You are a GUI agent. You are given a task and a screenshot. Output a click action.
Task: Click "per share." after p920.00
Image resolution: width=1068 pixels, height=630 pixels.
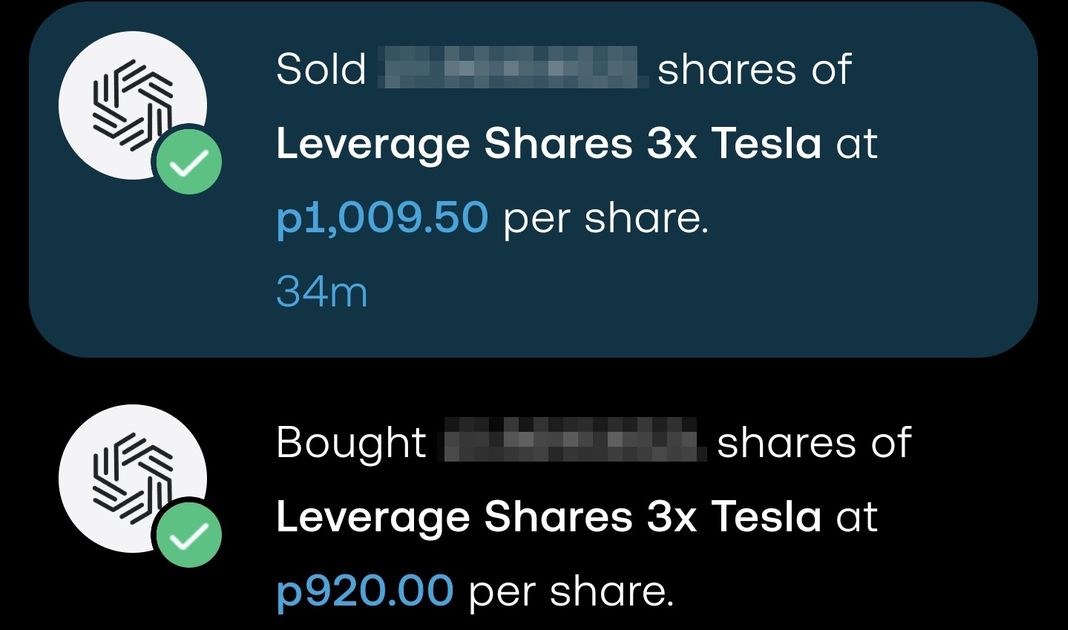571,592
